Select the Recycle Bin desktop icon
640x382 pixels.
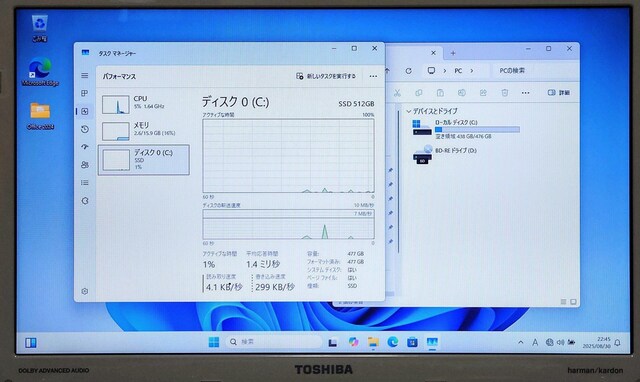coord(40,29)
